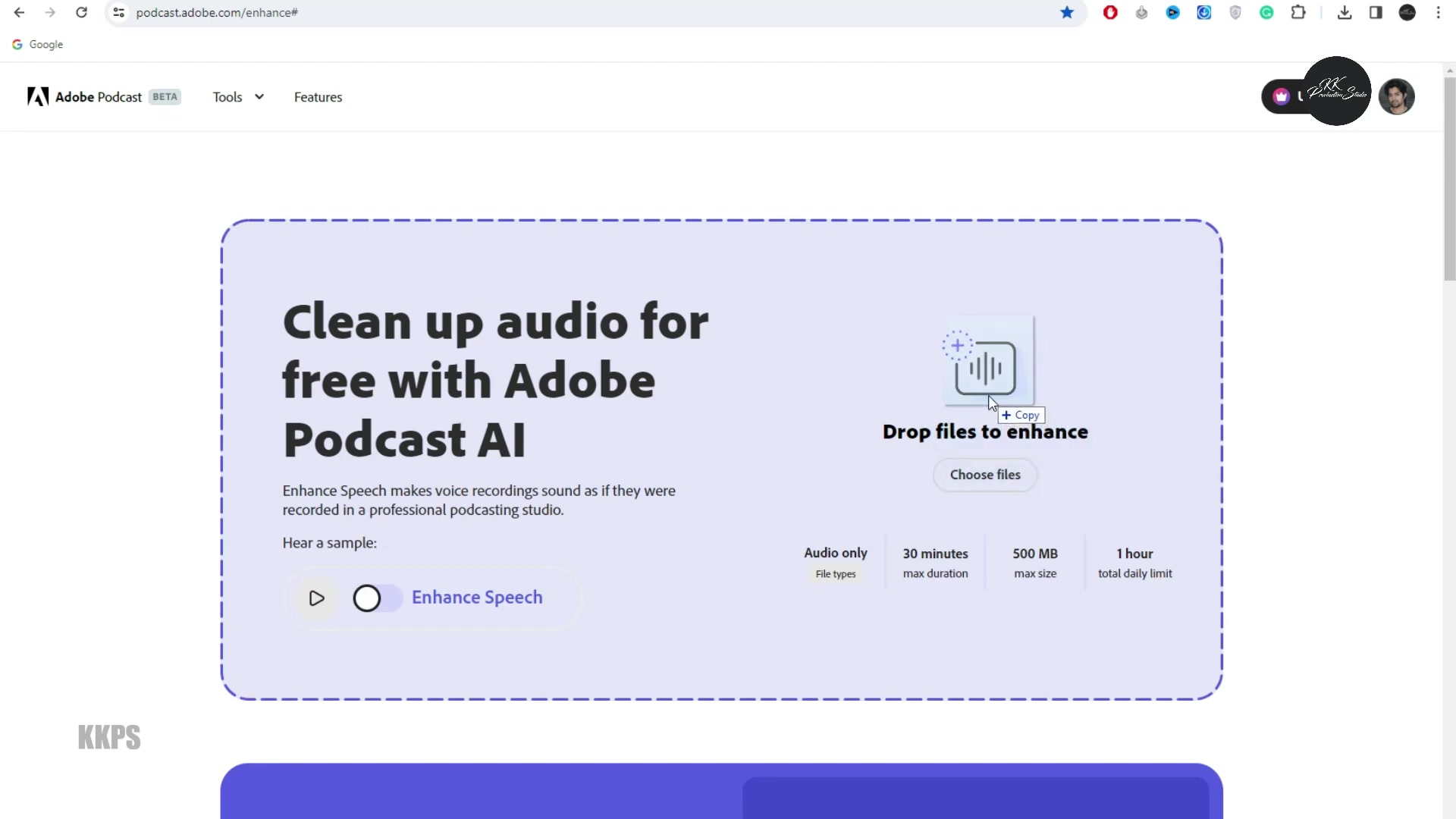Image resolution: width=1456 pixels, height=819 pixels.
Task: Open the Opera red extension icon
Action: coord(1110,12)
